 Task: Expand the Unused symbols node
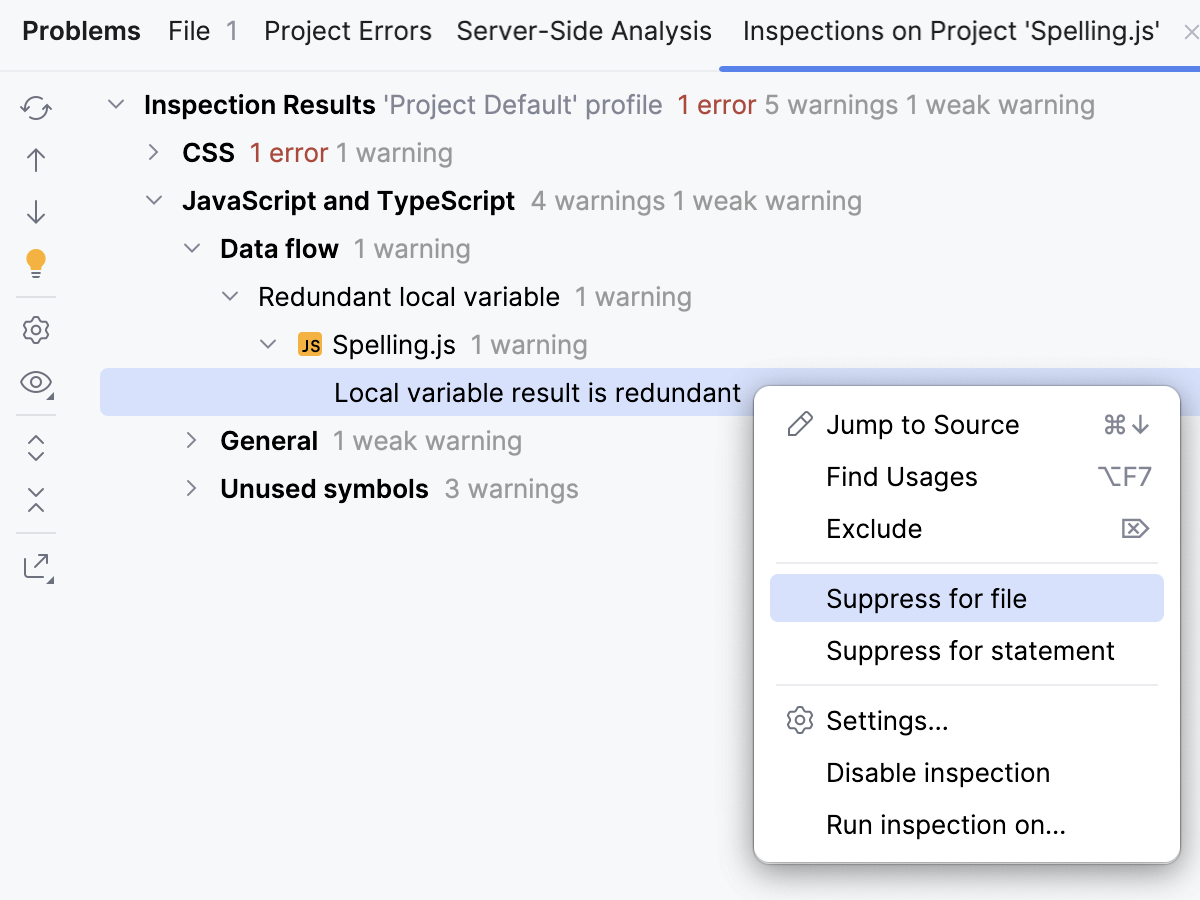191,488
